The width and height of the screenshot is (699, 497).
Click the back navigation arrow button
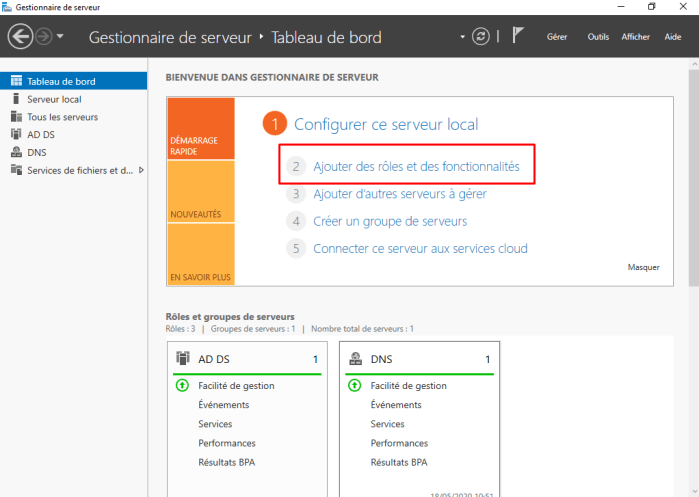(20, 37)
